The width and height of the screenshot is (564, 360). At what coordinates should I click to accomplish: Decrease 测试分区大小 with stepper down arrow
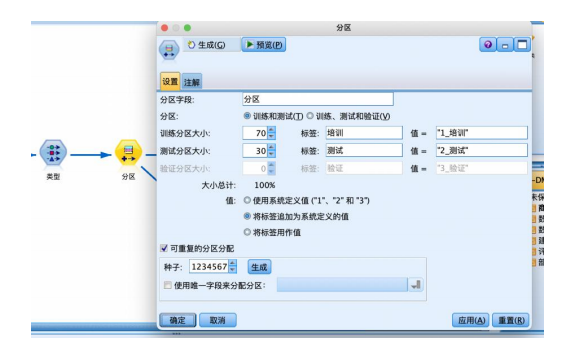click(x=272, y=154)
